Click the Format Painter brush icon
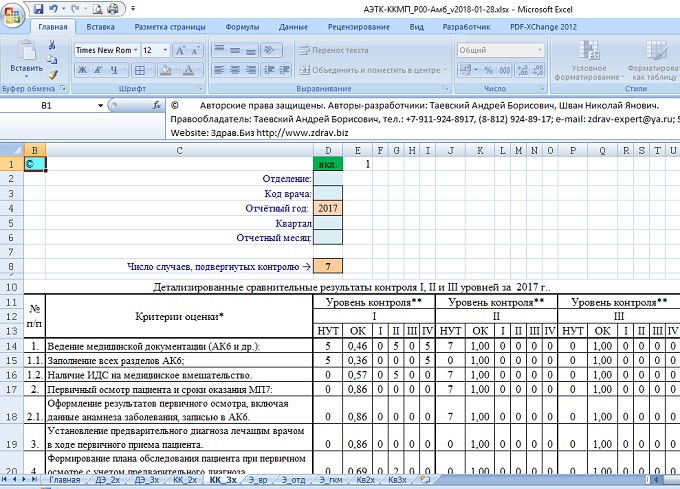Image resolution: width=680 pixels, height=489 pixels. coord(52,75)
